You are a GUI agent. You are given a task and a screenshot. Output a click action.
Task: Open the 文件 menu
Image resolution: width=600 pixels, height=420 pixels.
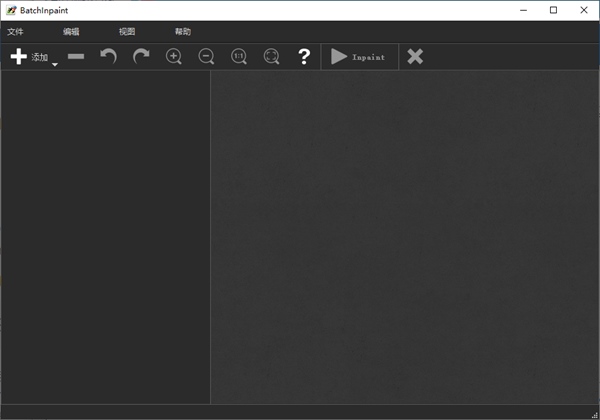click(15, 32)
